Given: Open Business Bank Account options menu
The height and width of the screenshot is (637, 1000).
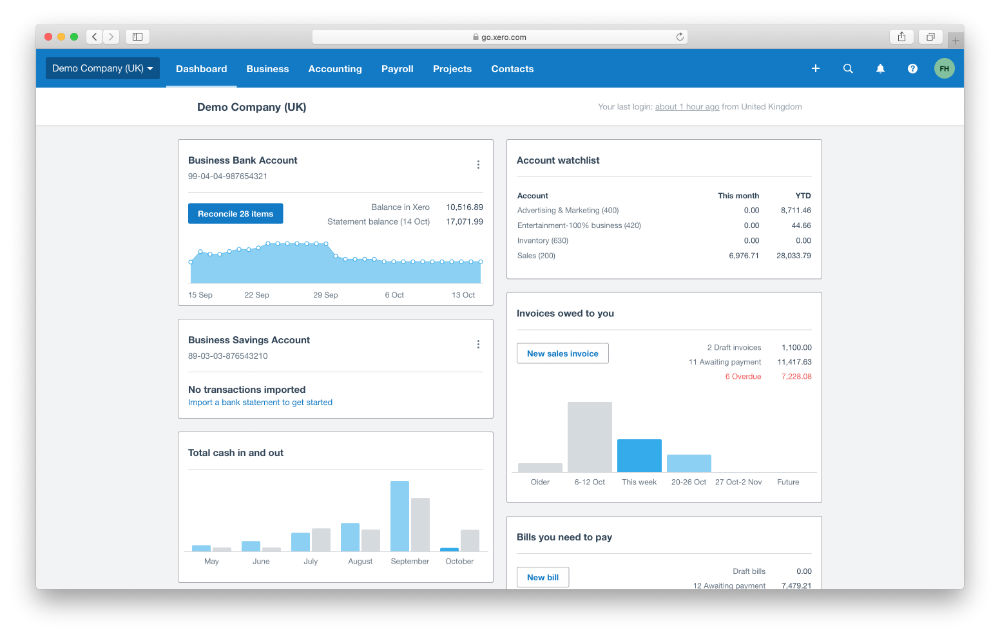Looking at the screenshot, I should (x=478, y=165).
